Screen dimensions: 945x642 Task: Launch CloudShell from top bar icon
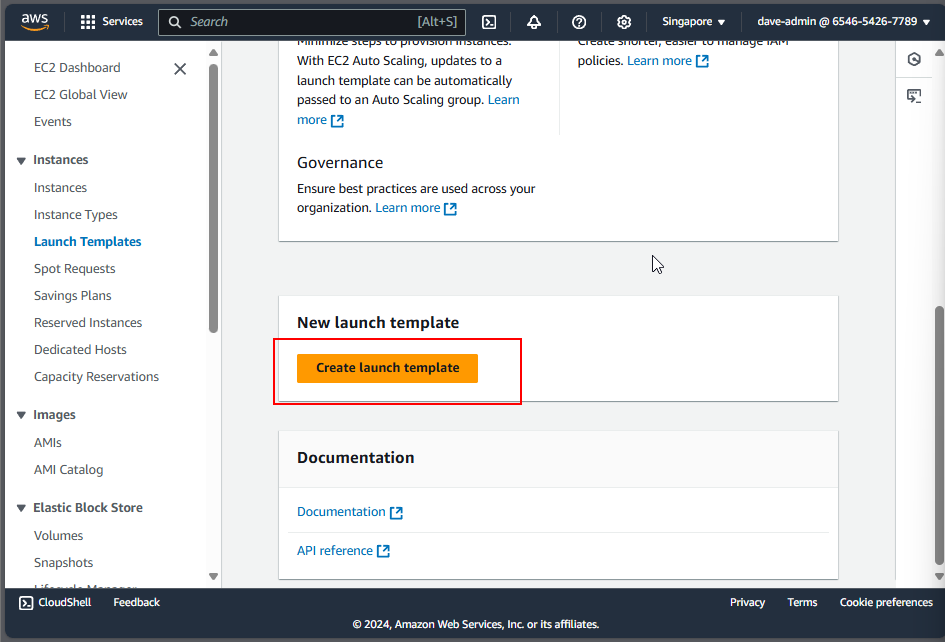click(x=489, y=22)
